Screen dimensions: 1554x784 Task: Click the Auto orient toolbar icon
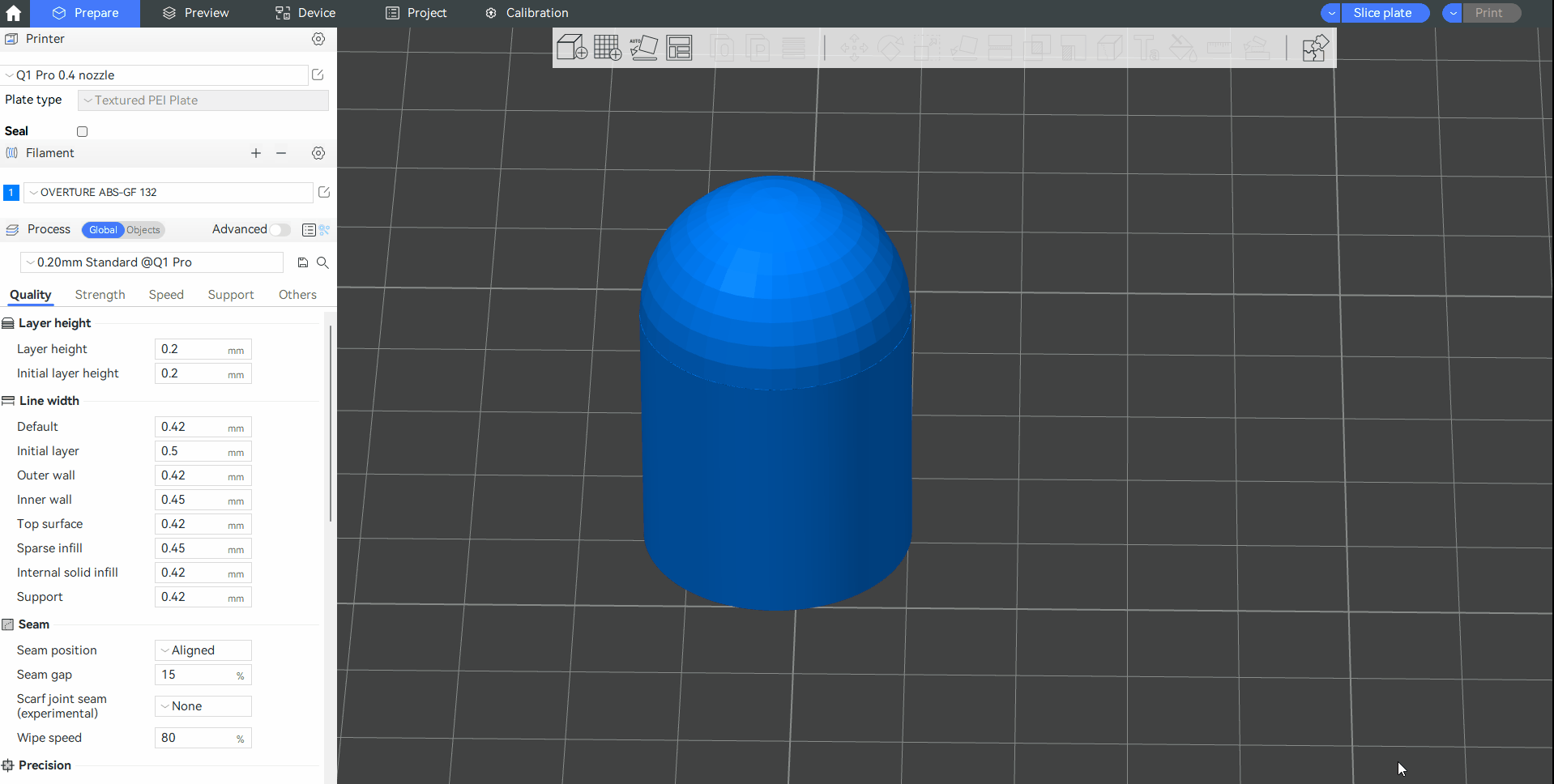point(643,48)
